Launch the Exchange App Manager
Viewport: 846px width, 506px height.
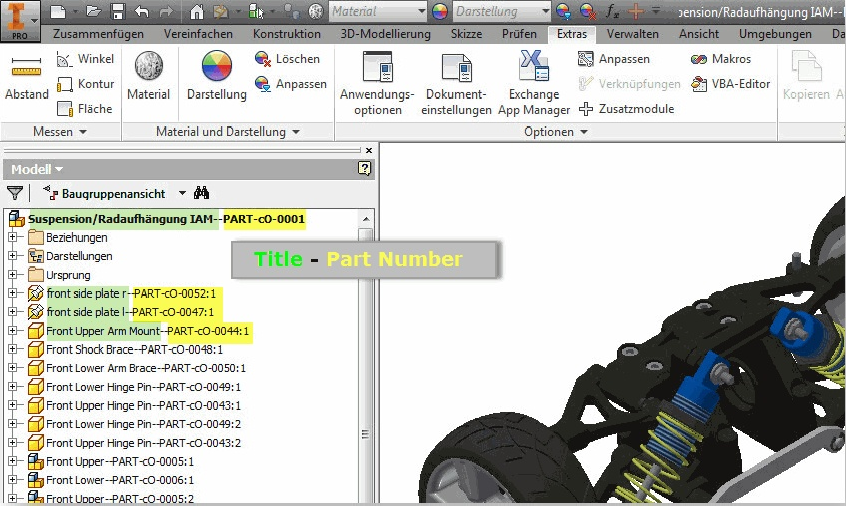(x=534, y=82)
